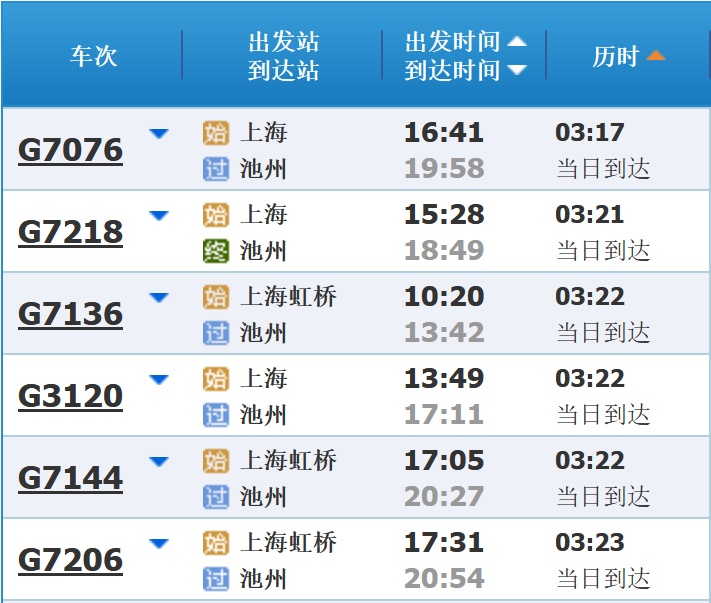The width and height of the screenshot is (711, 603).
Task: Sort trains by 历时 duration
Action: click(x=615, y=56)
